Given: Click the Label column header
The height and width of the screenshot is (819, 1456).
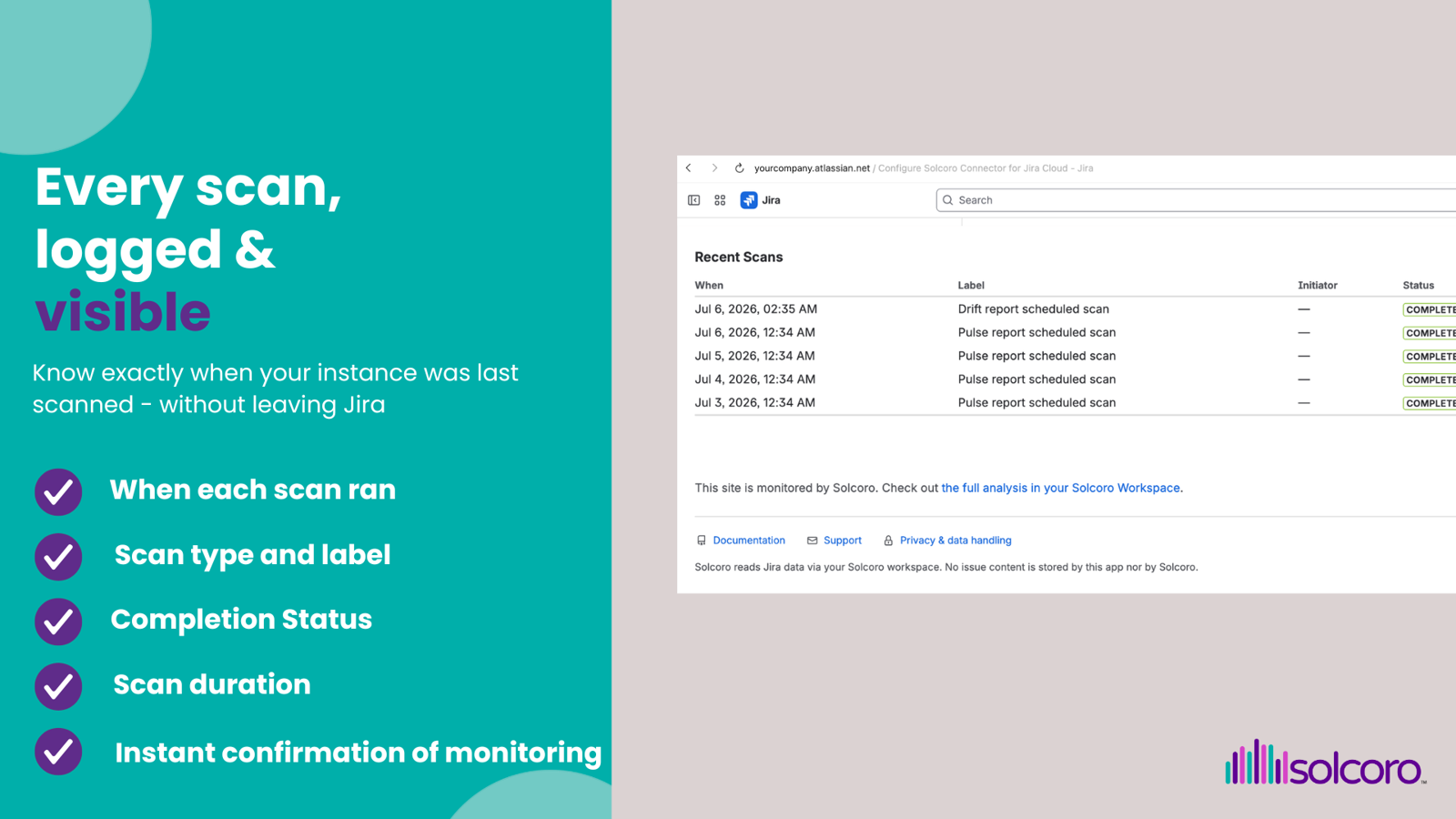Looking at the screenshot, I should click(x=971, y=286).
